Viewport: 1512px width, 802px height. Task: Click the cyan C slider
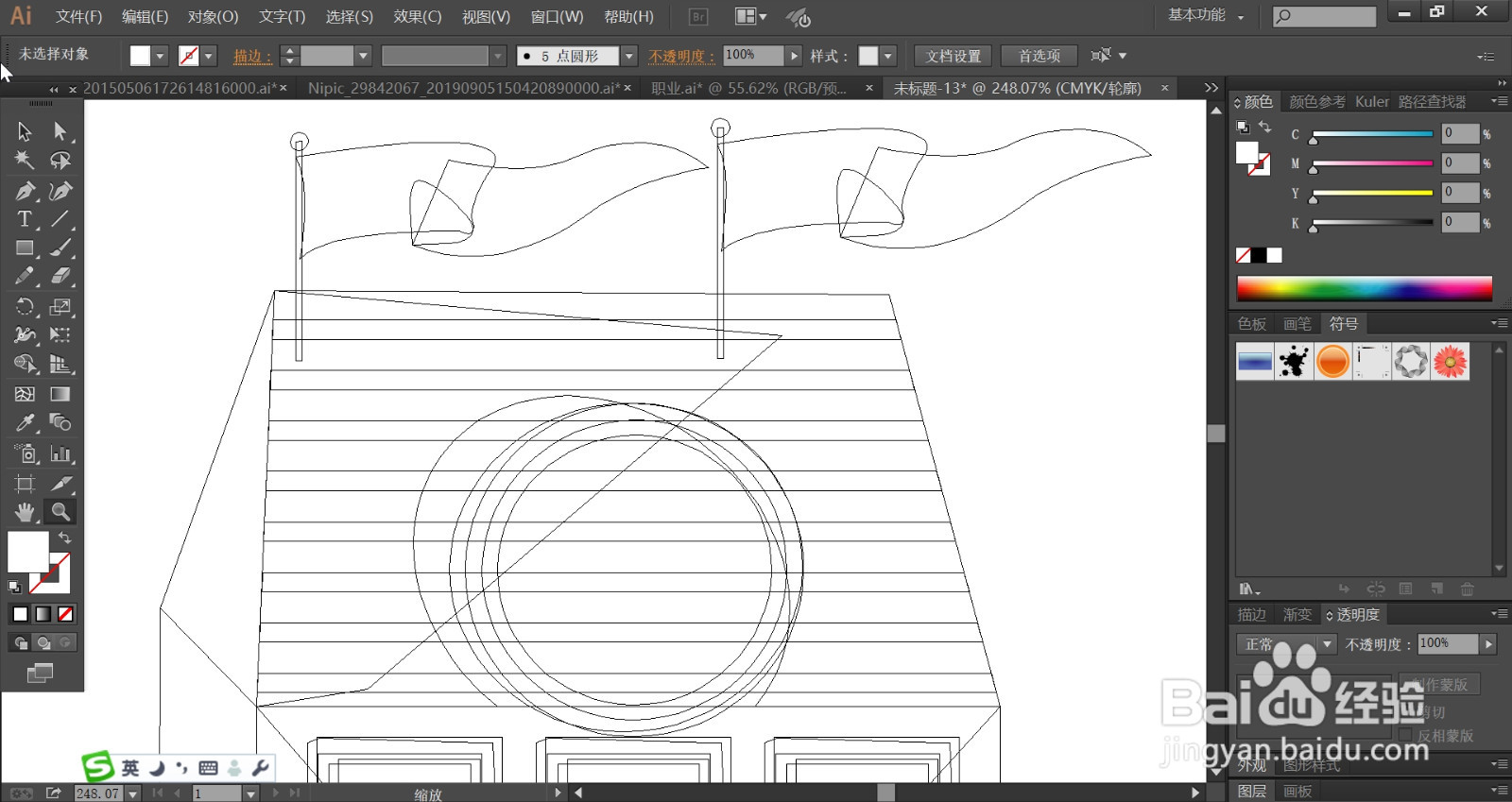1372,134
